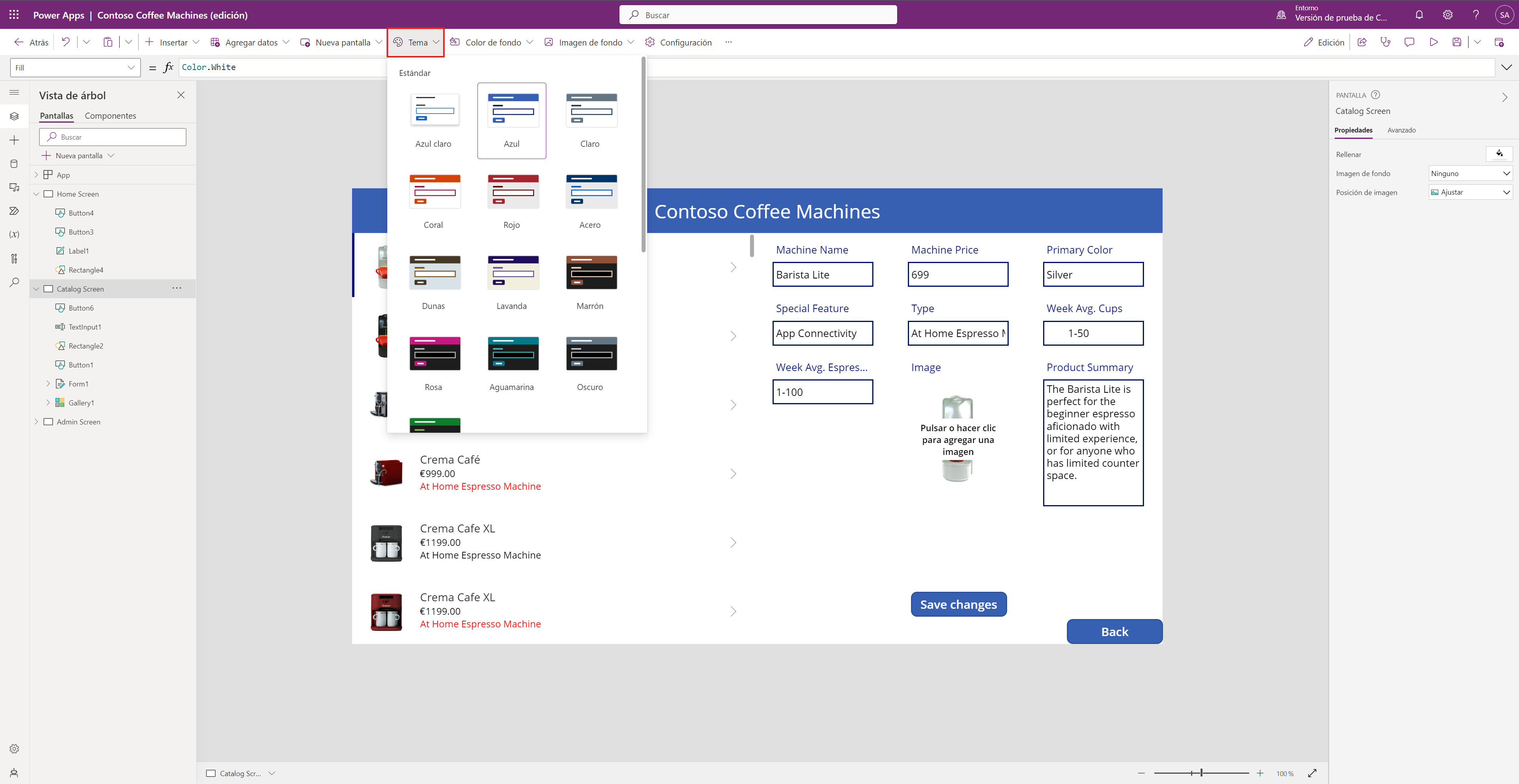Open the Imagen de fondo Ninguno dropdown
Viewport: 1519px width, 784px height.
pyautogui.click(x=1471, y=173)
